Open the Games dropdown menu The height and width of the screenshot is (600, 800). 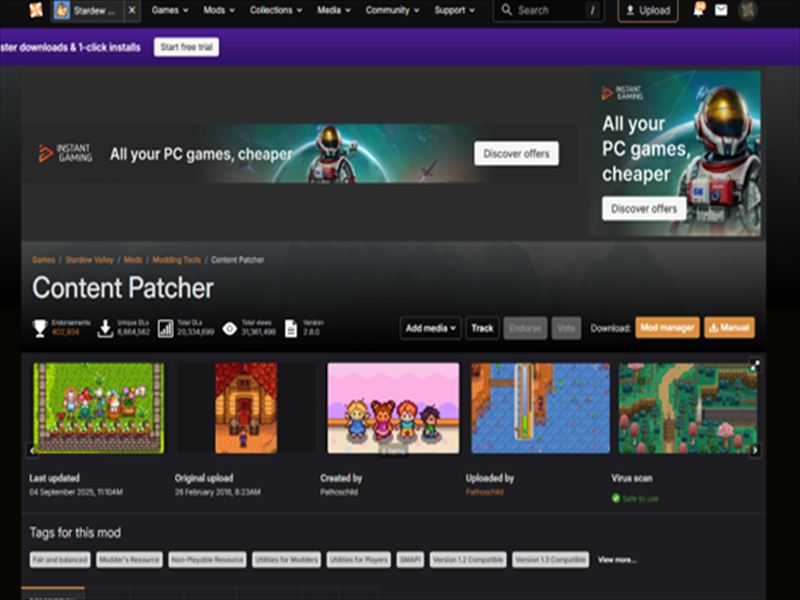[x=171, y=11]
